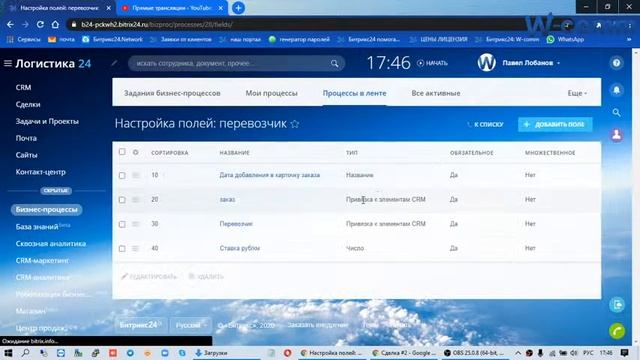The width and height of the screenshot is (640, 360).
Task: Switch to Все активные tab
Action: tap(436, 93)
